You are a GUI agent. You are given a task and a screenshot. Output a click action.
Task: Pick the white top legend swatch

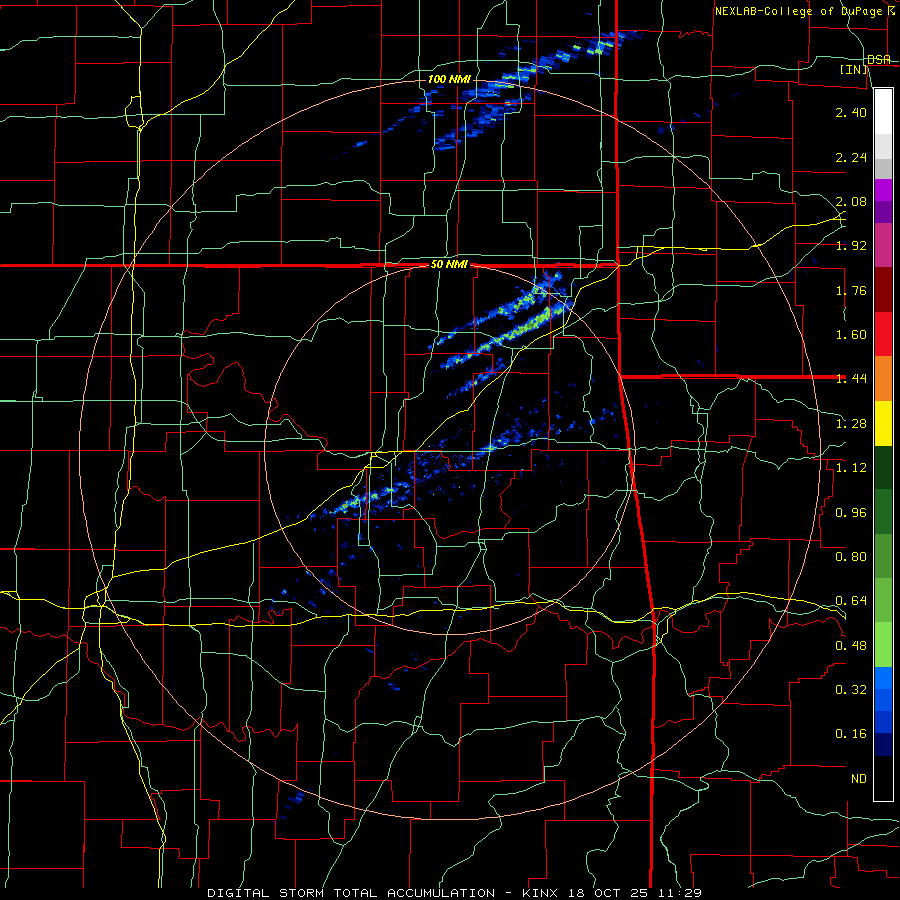click(x=883, y=112)
